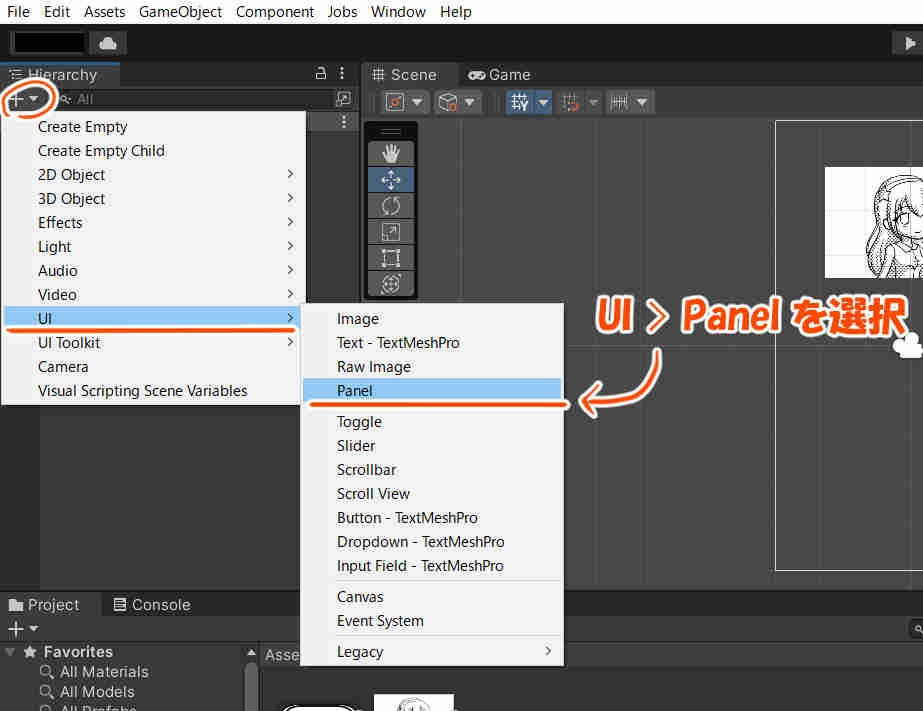The width and height of the screenshot is (923, 711).
Task: Choose Input Field - TextMeshPro
Action: pyautogui.click(x=433, y=566)
